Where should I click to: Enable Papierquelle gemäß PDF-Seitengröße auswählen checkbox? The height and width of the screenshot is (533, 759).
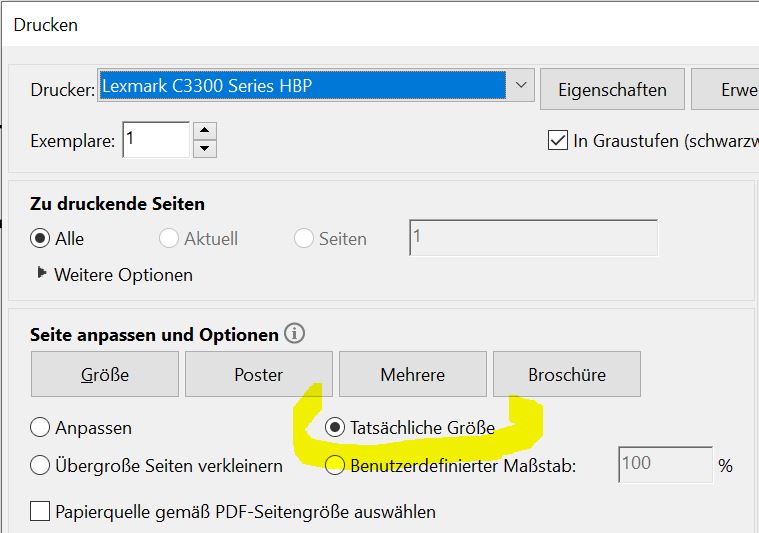coord(40,512)
